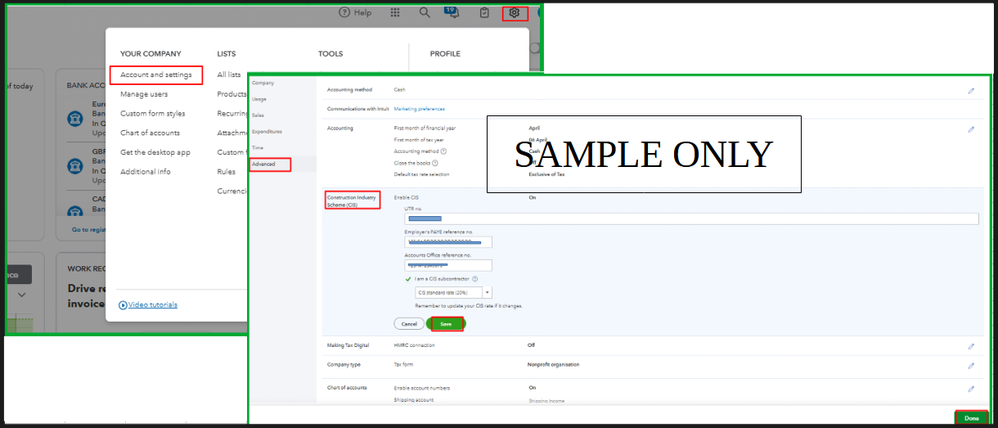Choose Manage users from the menu
Image resolution: width=998 pixels, height=428 pixels.
pos(144,94)
